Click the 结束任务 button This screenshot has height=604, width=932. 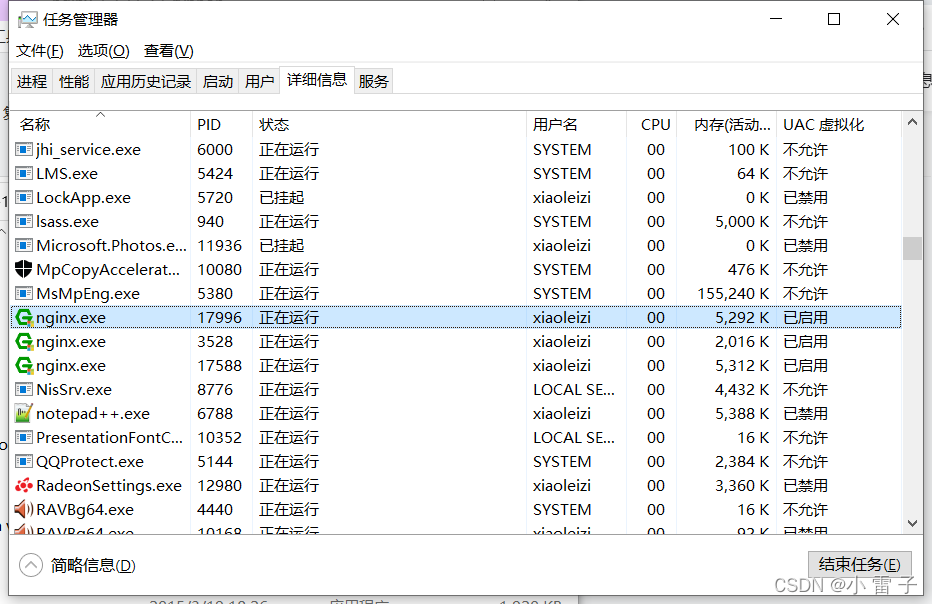point(859,564)
